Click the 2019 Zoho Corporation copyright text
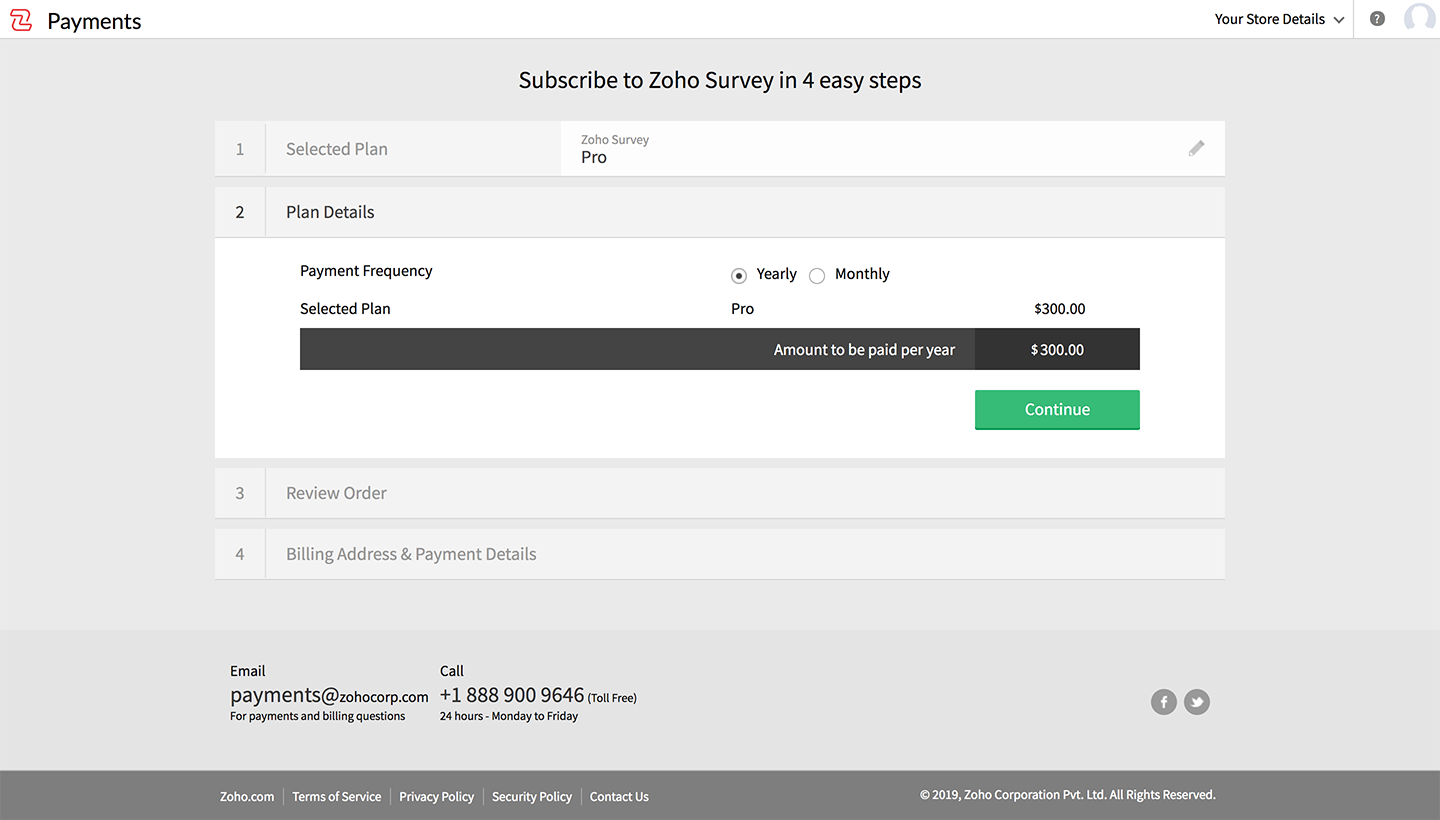Screen dimensions: 1440x820 pos(1067,795)
